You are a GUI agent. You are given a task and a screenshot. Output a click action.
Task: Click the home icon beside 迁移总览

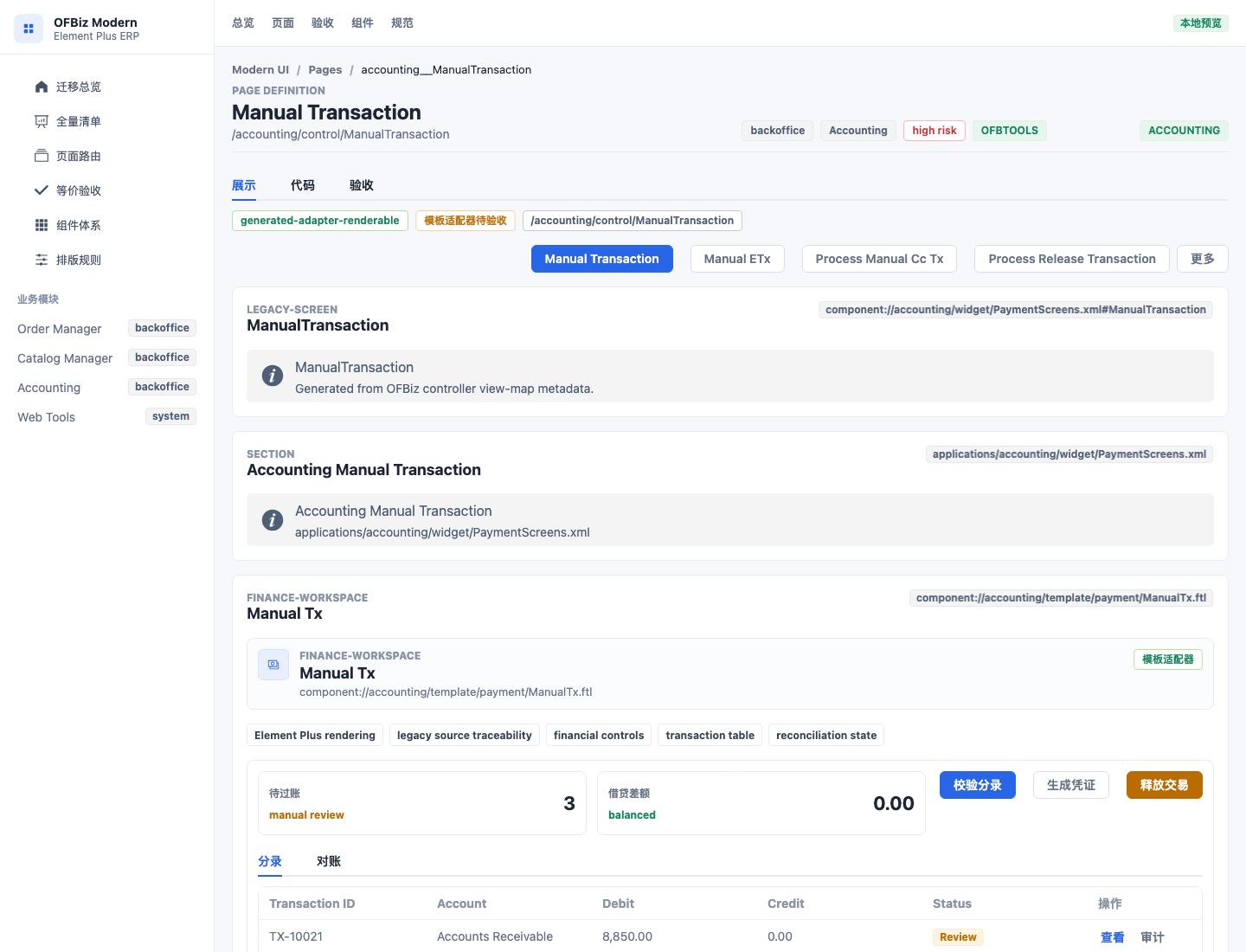pos(42,87)
